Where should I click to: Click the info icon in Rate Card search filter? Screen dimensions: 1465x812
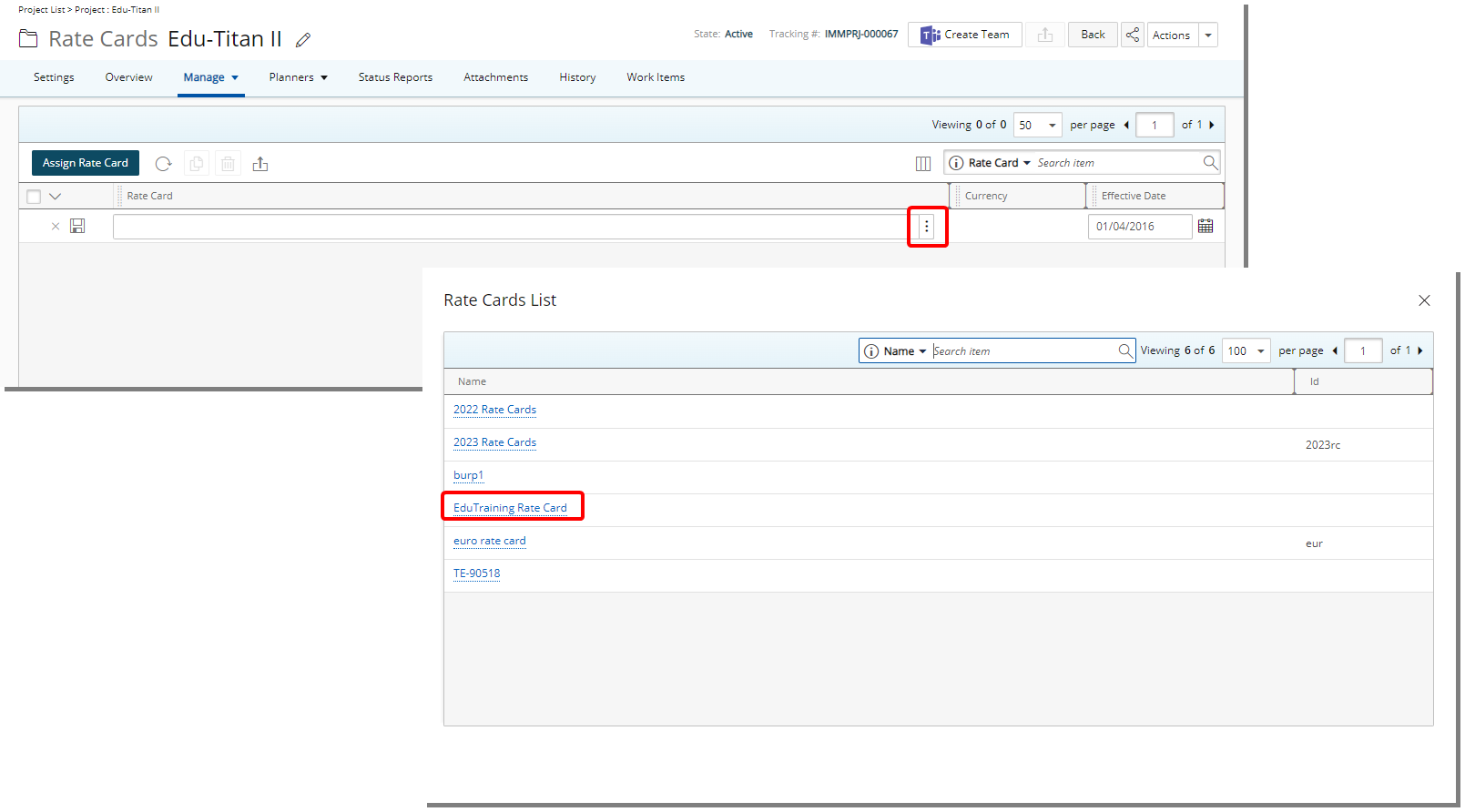coord(956,163)
